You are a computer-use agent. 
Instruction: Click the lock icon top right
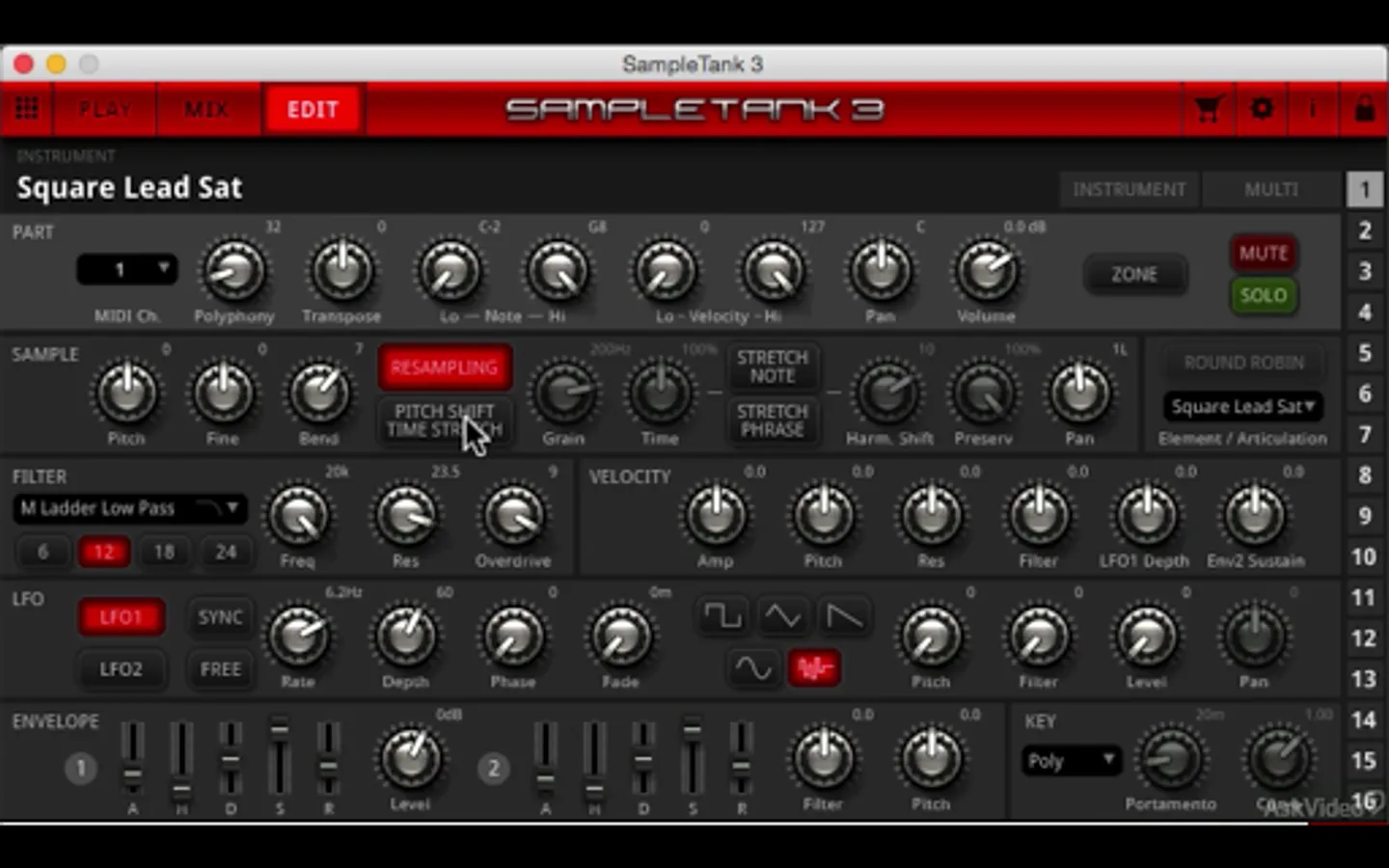point(1364,109)
